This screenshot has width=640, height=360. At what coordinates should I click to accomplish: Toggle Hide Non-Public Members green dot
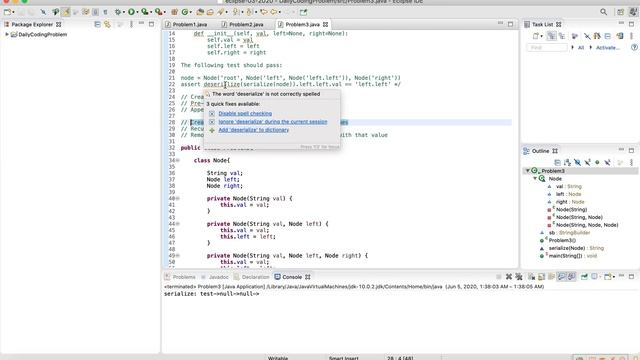pyautogui.click(x=597, y=162)
